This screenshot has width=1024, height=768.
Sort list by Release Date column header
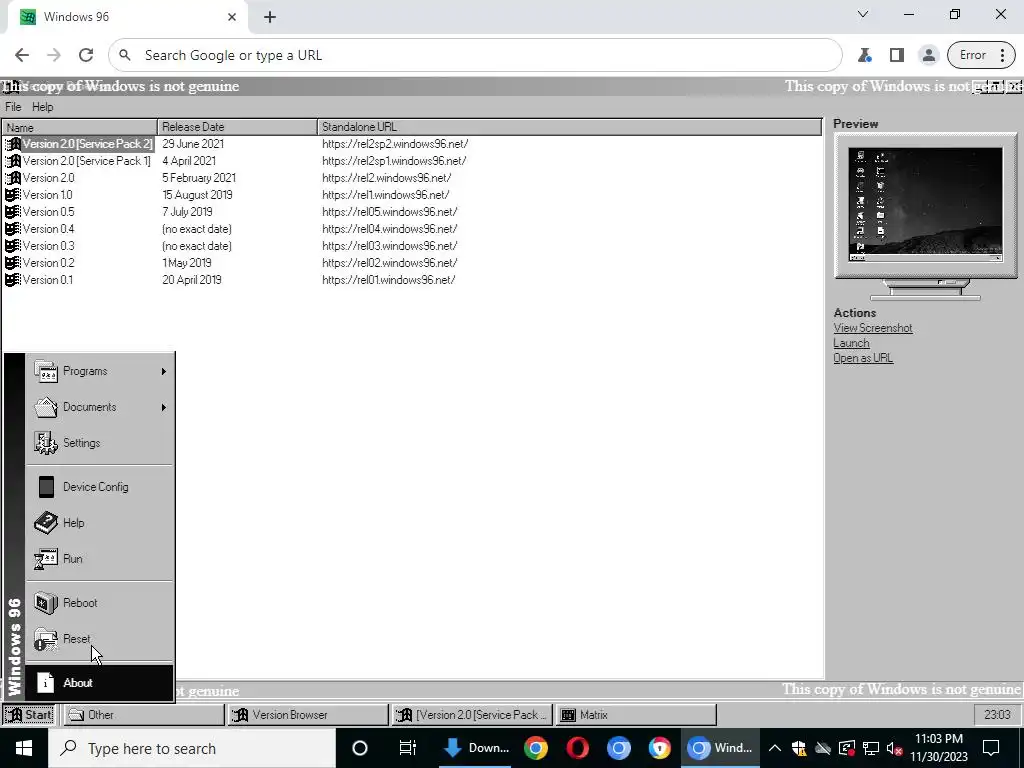pos(238,127)
